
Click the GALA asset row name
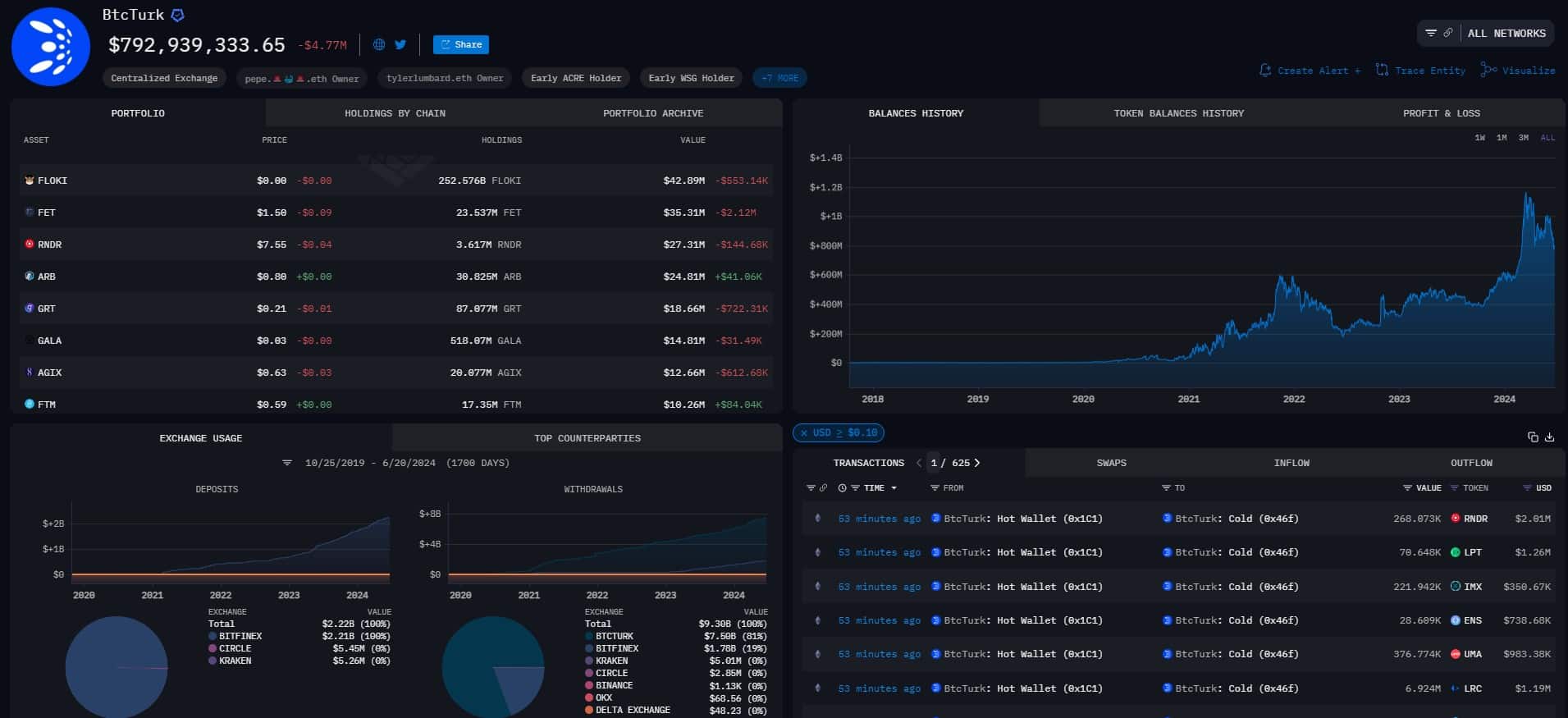click(49, 341)
